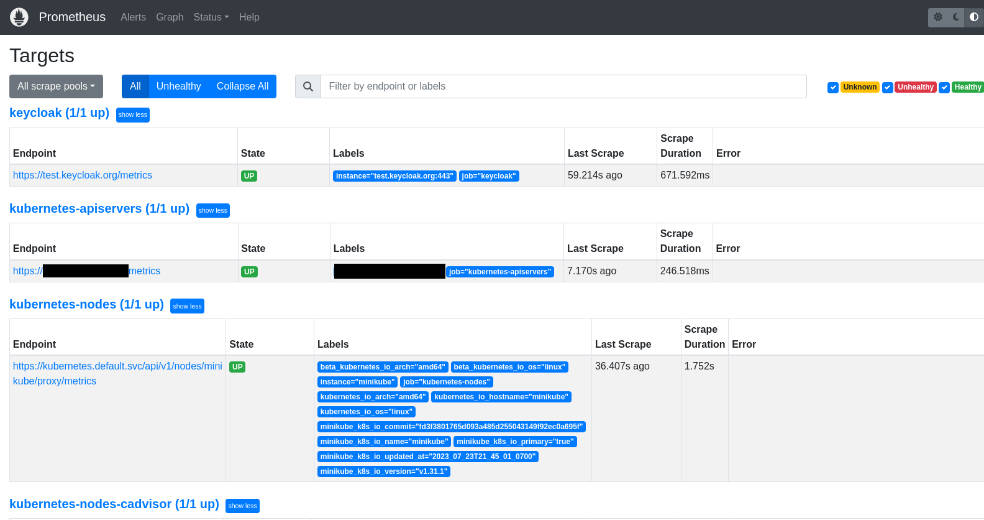Screen dimensions: 984x520
Task: Click the UP badge in kubernetes-apiservers row
Action: click(249, 272)
